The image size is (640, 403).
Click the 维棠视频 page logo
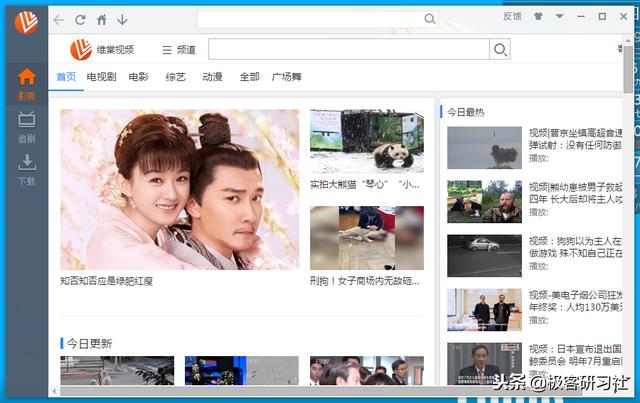102,49
